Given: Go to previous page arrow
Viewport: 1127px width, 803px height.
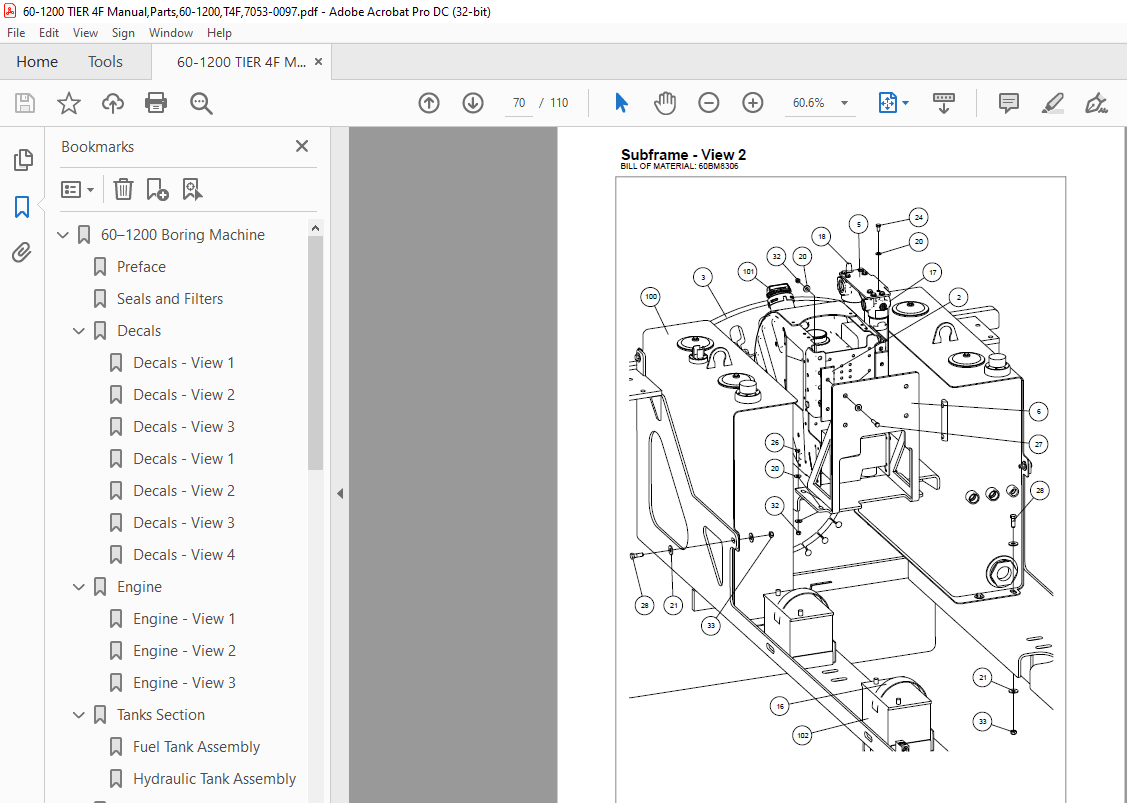Looking at the screenshot, I should tap(429, 103).
